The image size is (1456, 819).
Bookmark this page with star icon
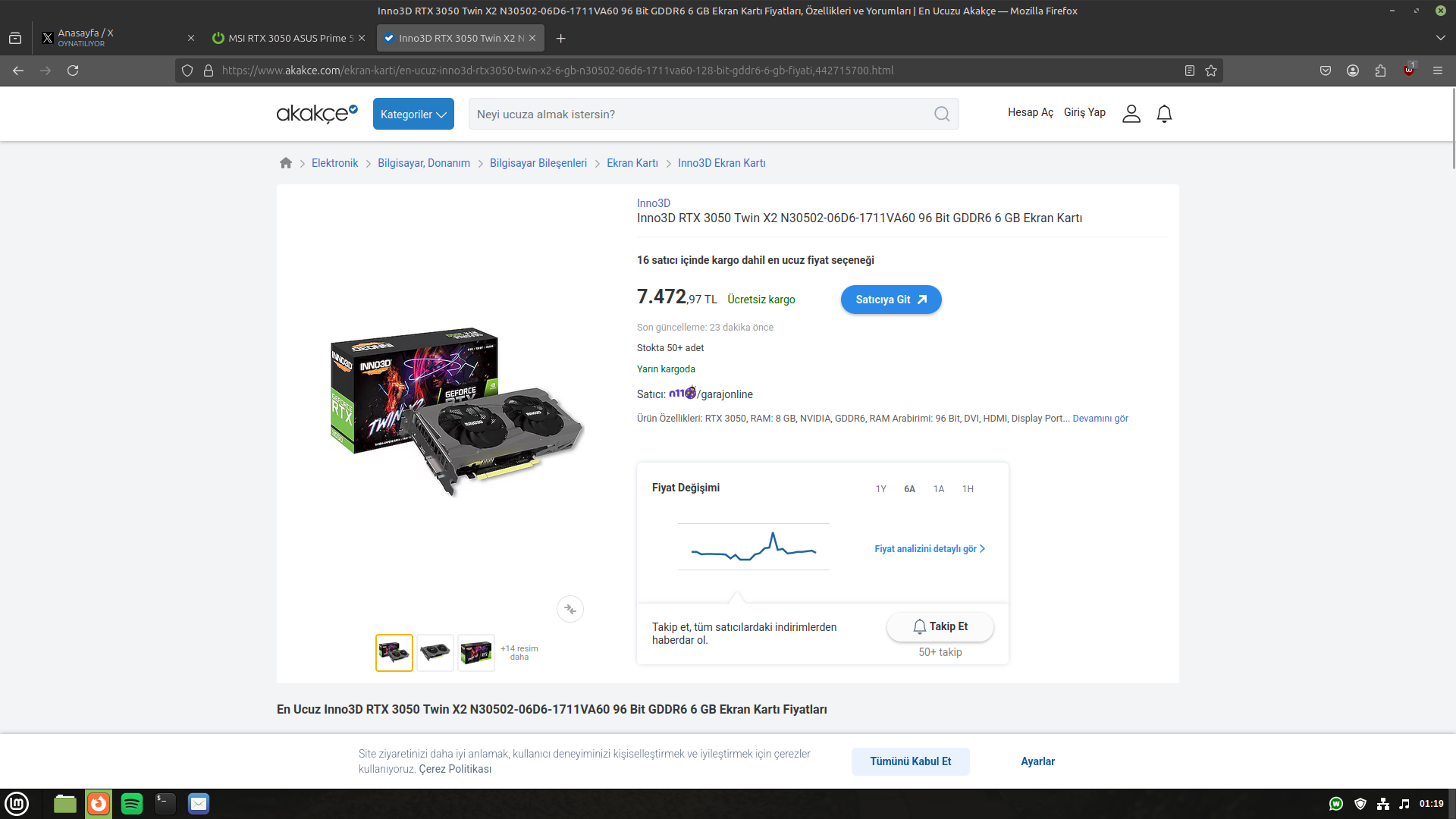click(x=1211, y=71)
